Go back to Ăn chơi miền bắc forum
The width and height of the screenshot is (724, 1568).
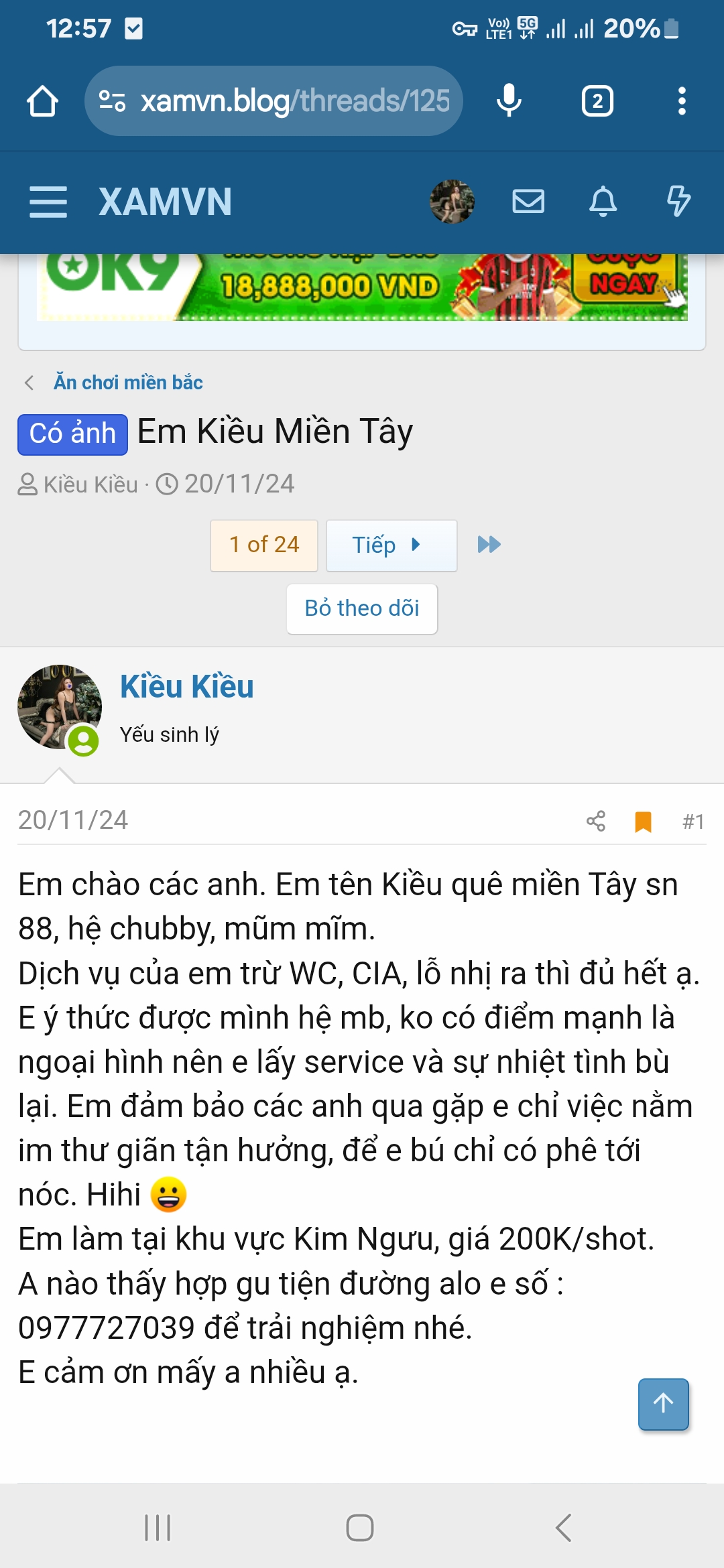[x=128, y=383]
